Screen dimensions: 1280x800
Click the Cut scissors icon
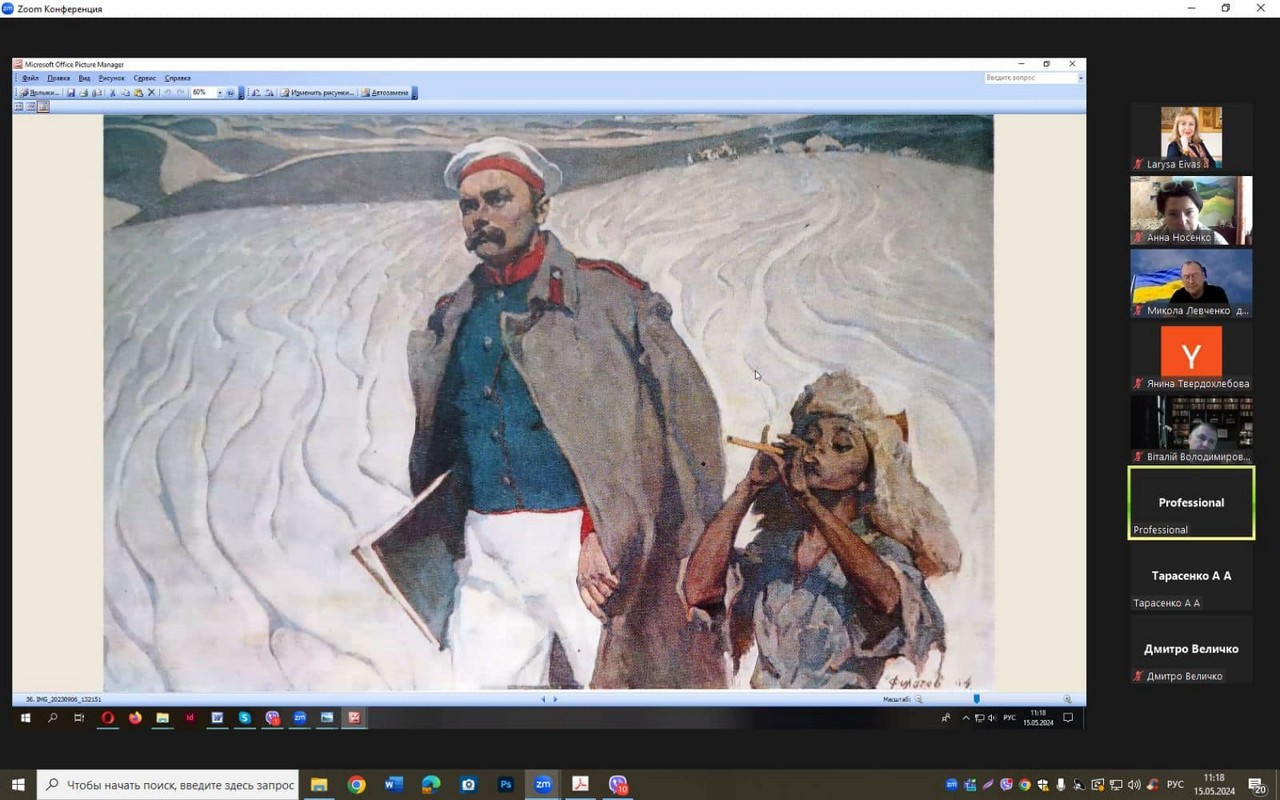point(112,93)
